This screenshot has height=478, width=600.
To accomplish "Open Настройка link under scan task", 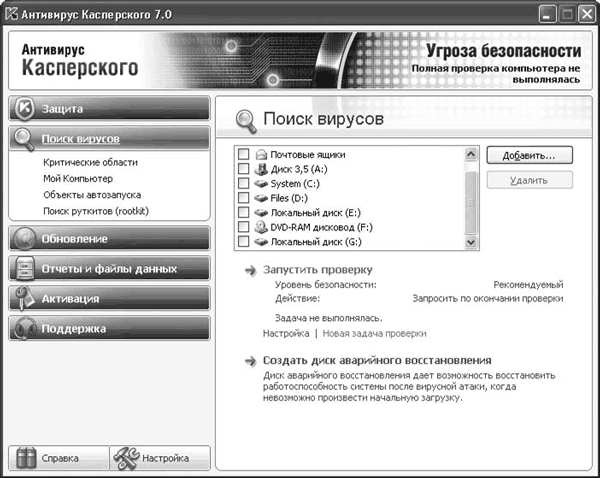I will [x=286, y=334].
